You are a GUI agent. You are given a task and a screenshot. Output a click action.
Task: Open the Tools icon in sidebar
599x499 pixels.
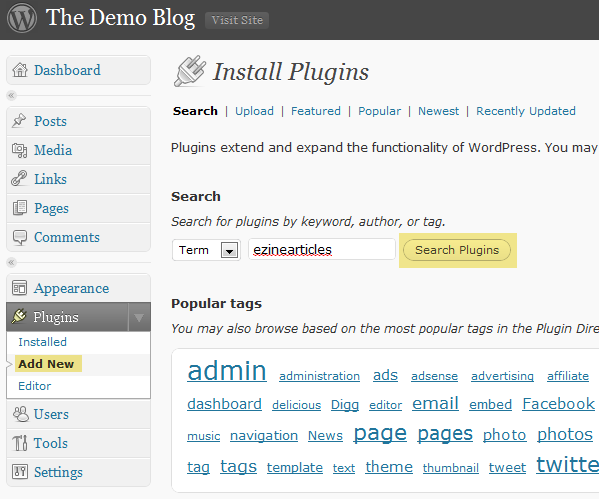pos(20,443)
